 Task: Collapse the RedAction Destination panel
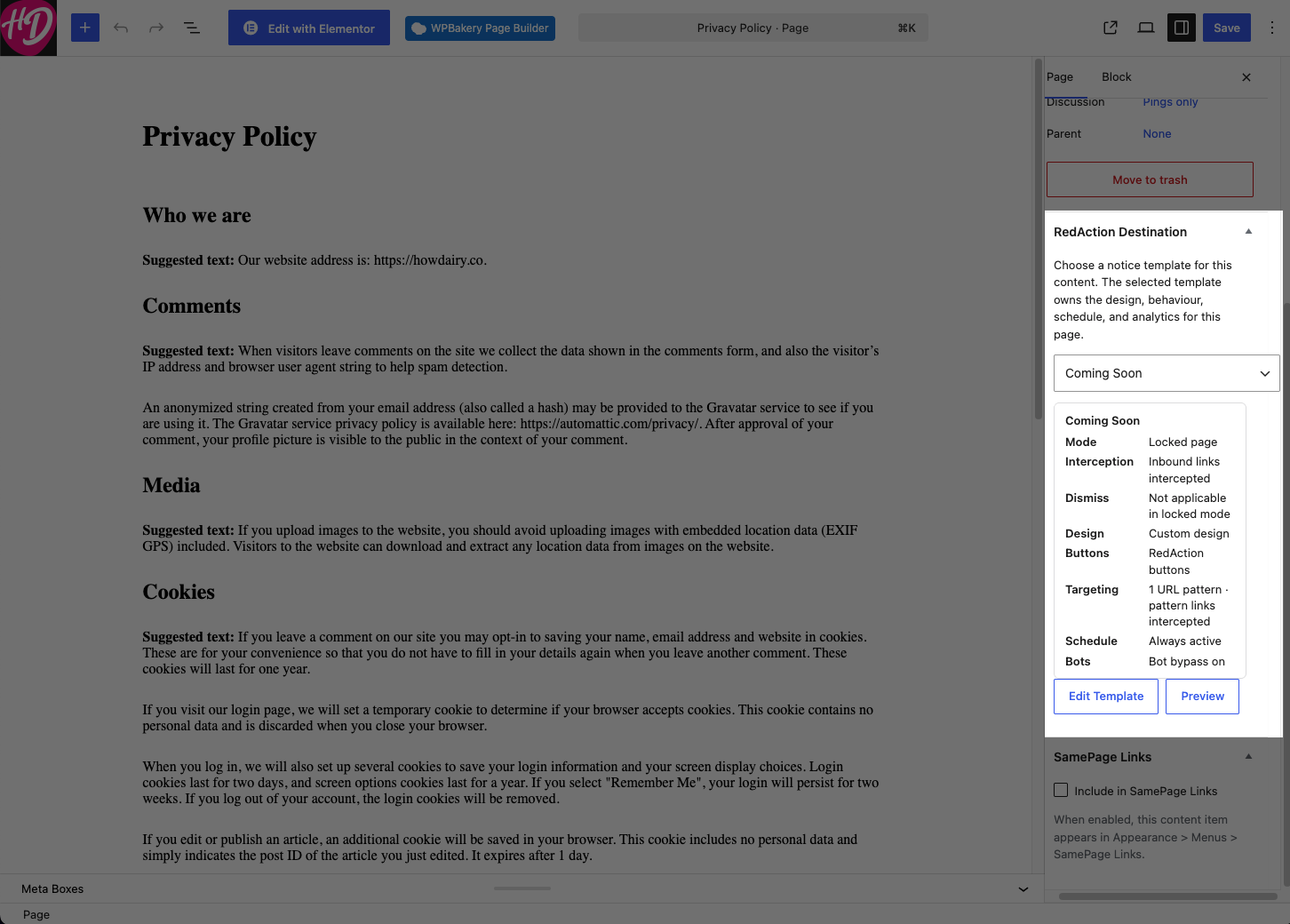point(1248,232)
